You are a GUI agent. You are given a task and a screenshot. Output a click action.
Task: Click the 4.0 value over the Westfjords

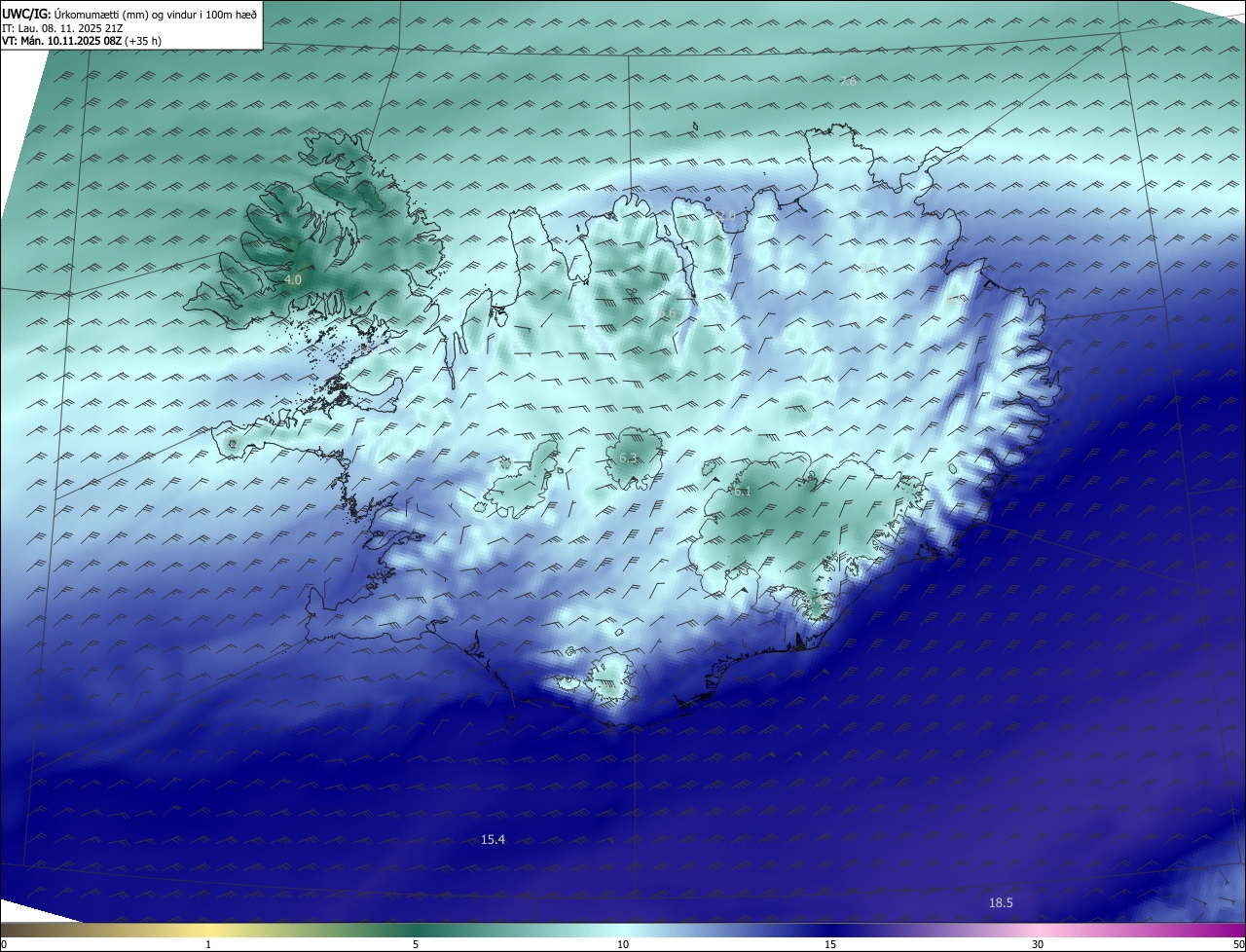click(x=293, y=280)
